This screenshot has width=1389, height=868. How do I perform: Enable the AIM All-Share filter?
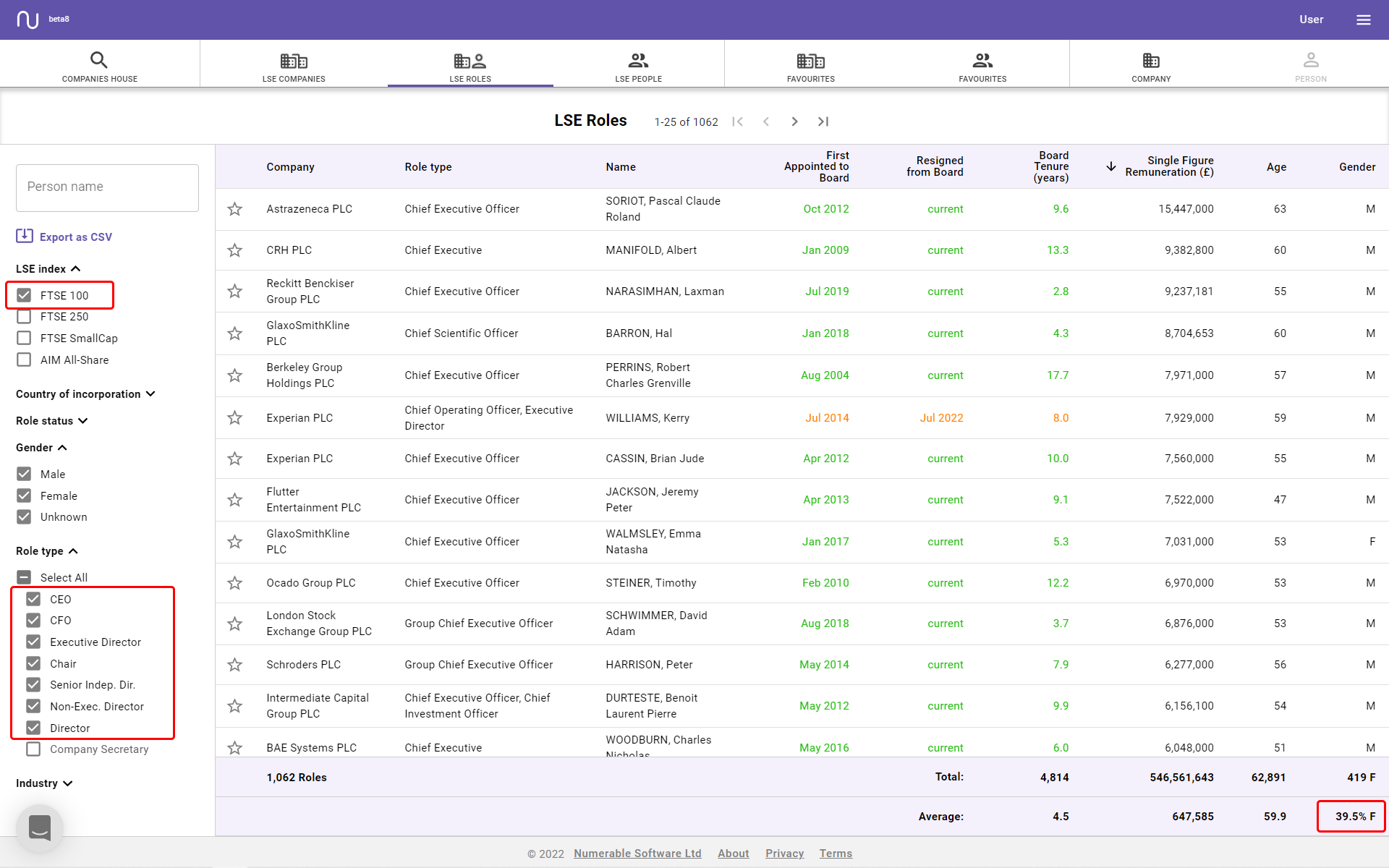(24, 359)
